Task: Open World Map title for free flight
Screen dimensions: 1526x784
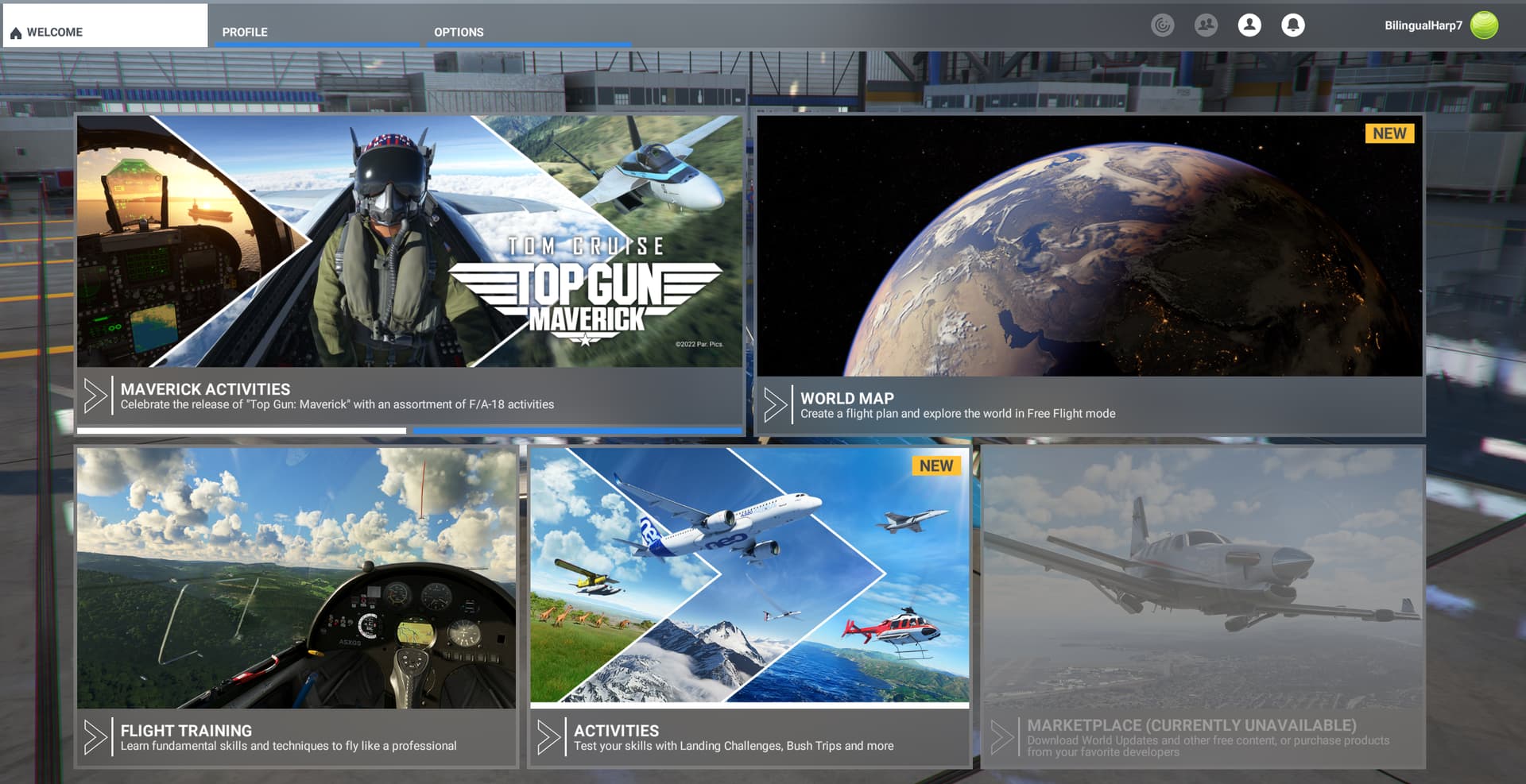Action: point(846,398)
